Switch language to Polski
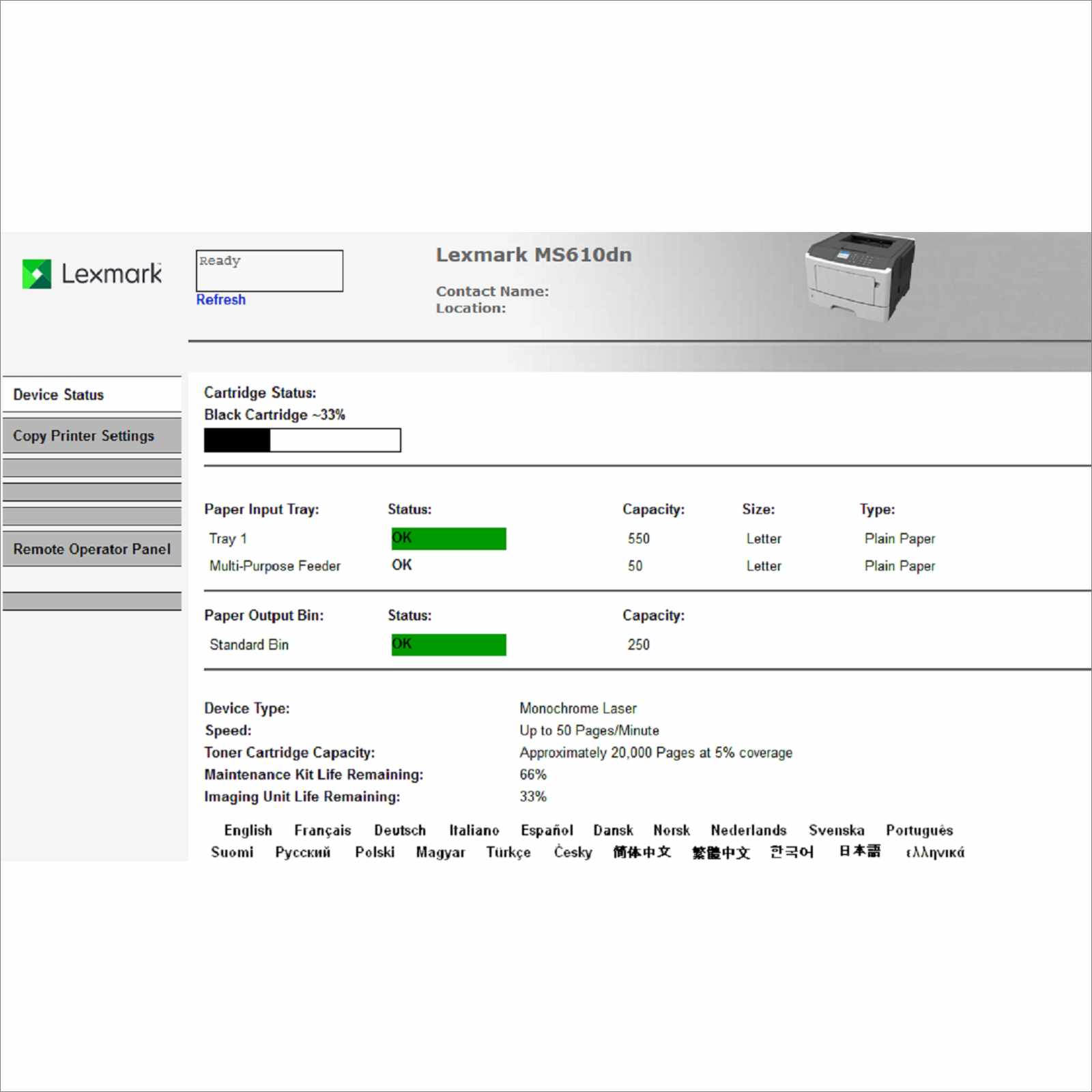The width and height of the screenshot is (1092, 1092). point(375,852)
